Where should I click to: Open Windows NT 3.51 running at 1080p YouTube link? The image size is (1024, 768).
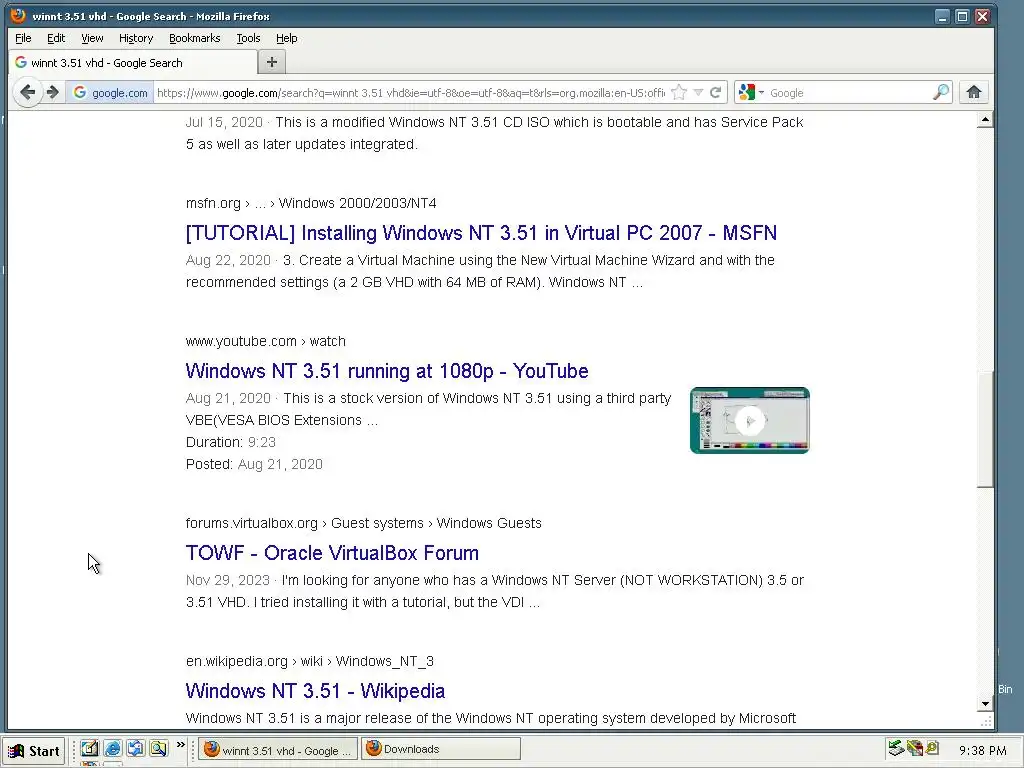point(387,371)
